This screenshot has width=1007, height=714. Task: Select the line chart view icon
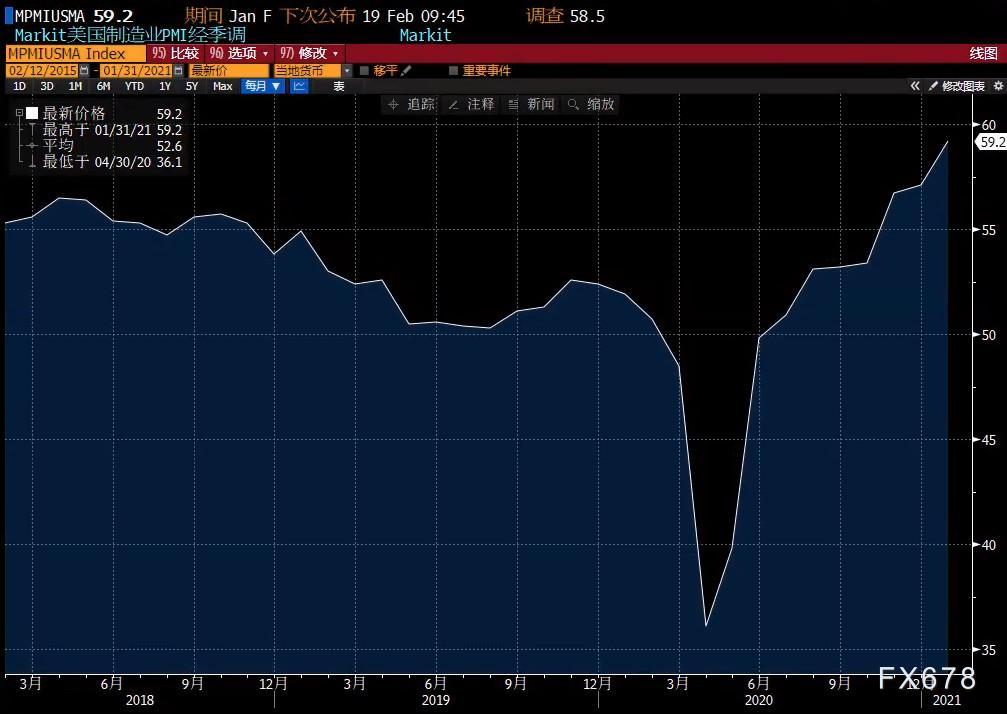pos(299,86)
